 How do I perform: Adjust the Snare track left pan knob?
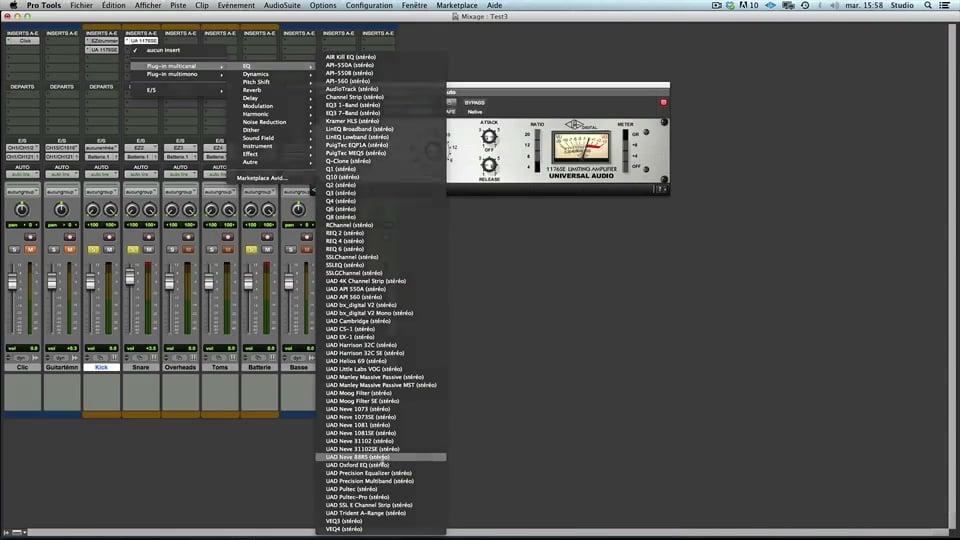[x=132, y=211]
